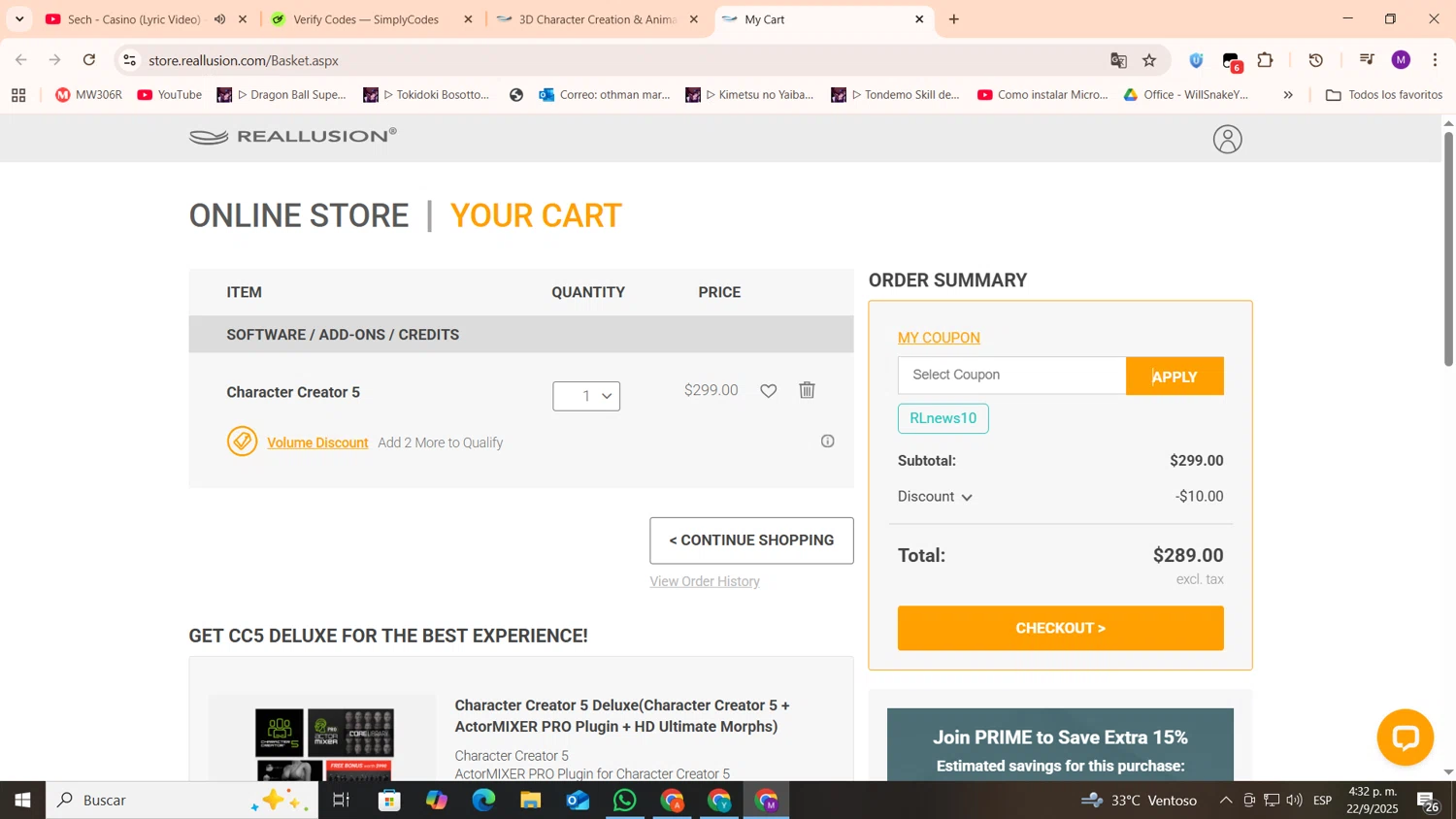Switch to 3D Character Creation tab

(x=597, y=19)
